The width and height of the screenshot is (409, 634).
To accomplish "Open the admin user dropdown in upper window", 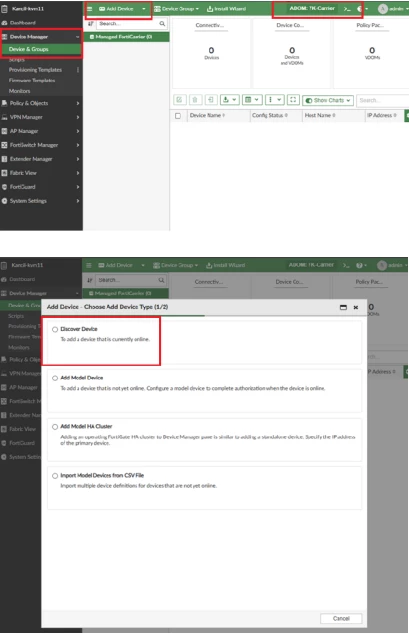I will [393, 8].
